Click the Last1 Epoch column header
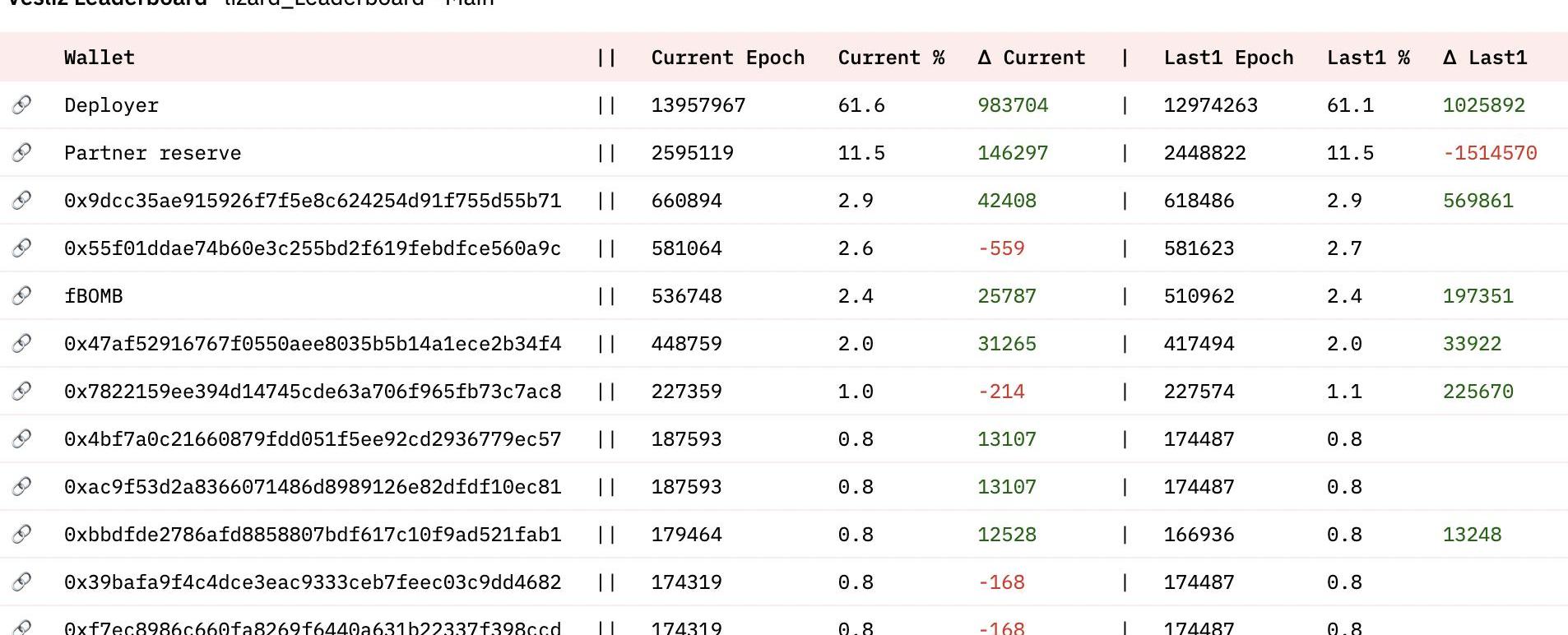1568x635 pixels. (1228, 58)
